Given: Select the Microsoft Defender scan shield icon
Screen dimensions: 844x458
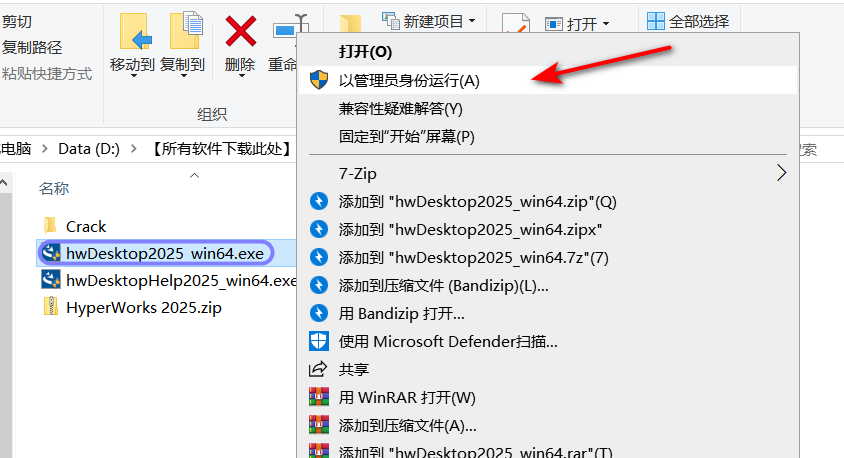Looking at the screenshot, I should [319, 341].
